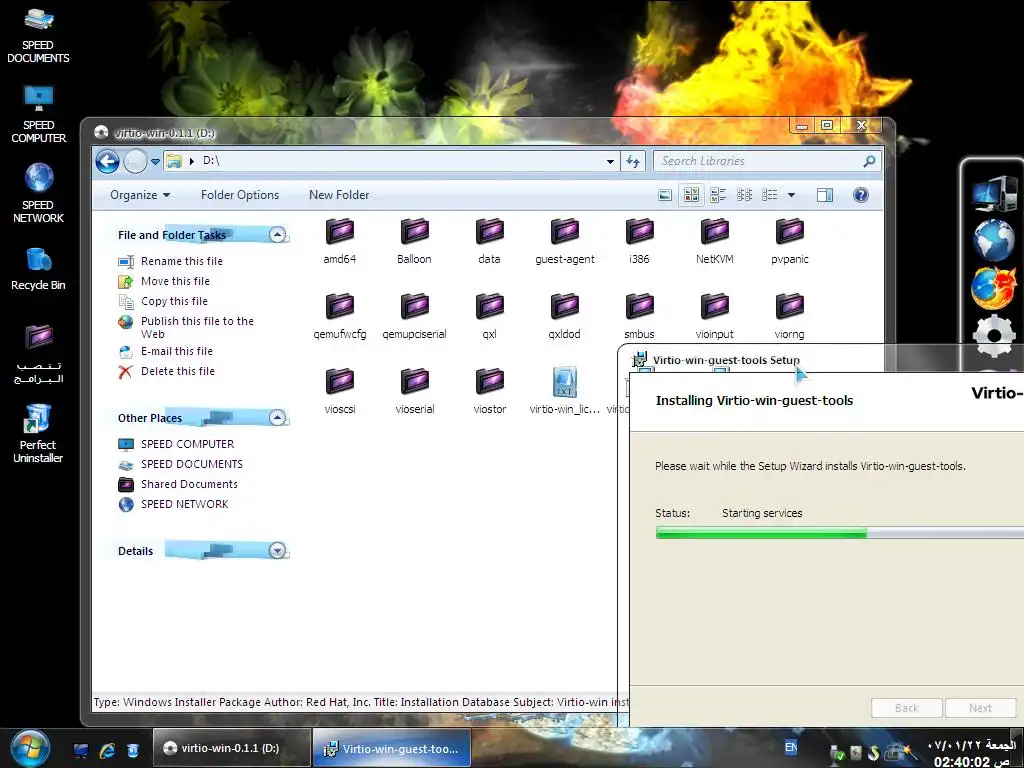Select the i386 folder
The width and height of the screenshot is (1024, 768).
[639, 240]
